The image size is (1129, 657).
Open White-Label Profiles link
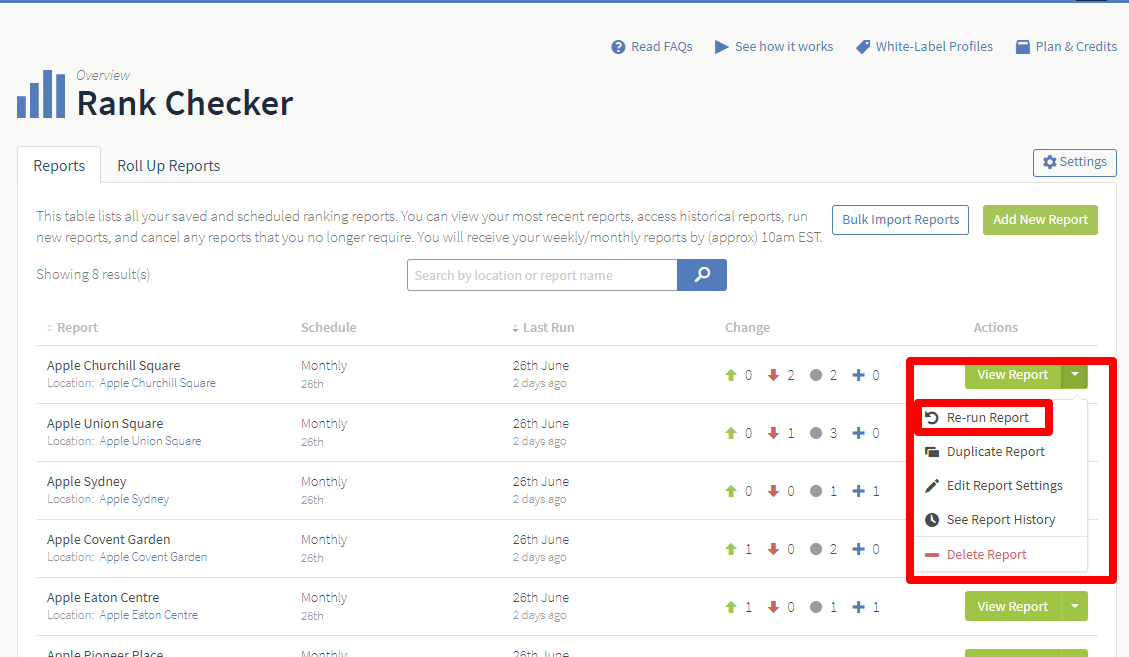pyautogui.click(x=924, y=47)
